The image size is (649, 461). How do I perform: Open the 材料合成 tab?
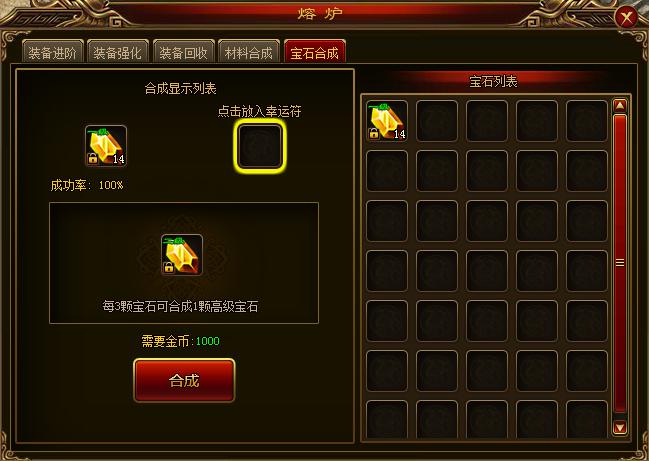point(249,52)
